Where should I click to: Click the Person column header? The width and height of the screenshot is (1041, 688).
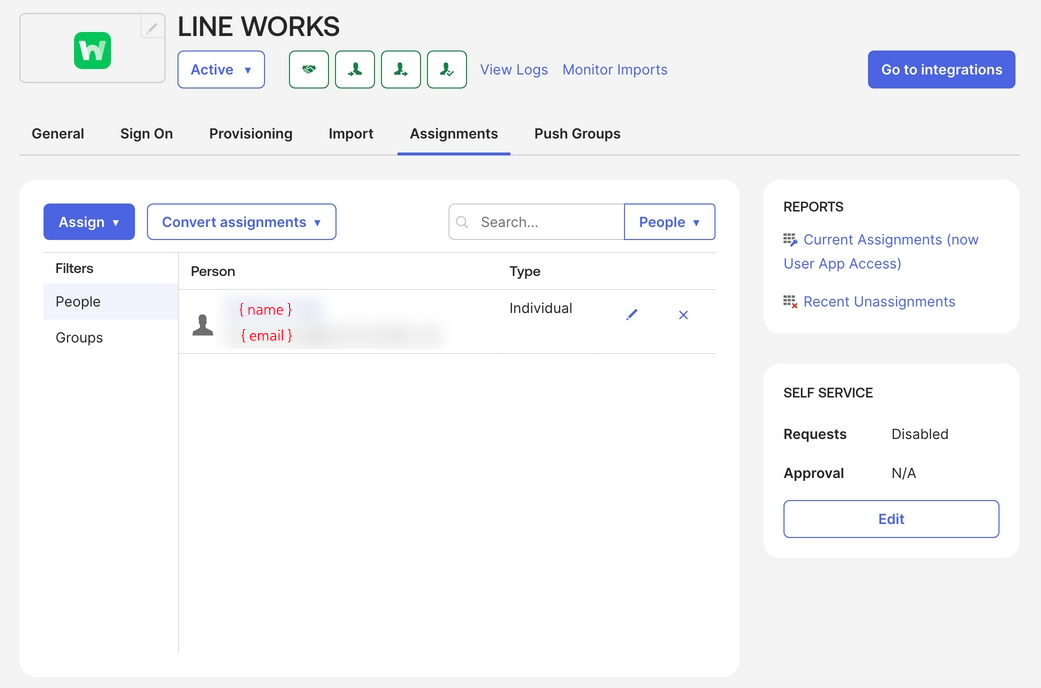click(x=213, y=271)
